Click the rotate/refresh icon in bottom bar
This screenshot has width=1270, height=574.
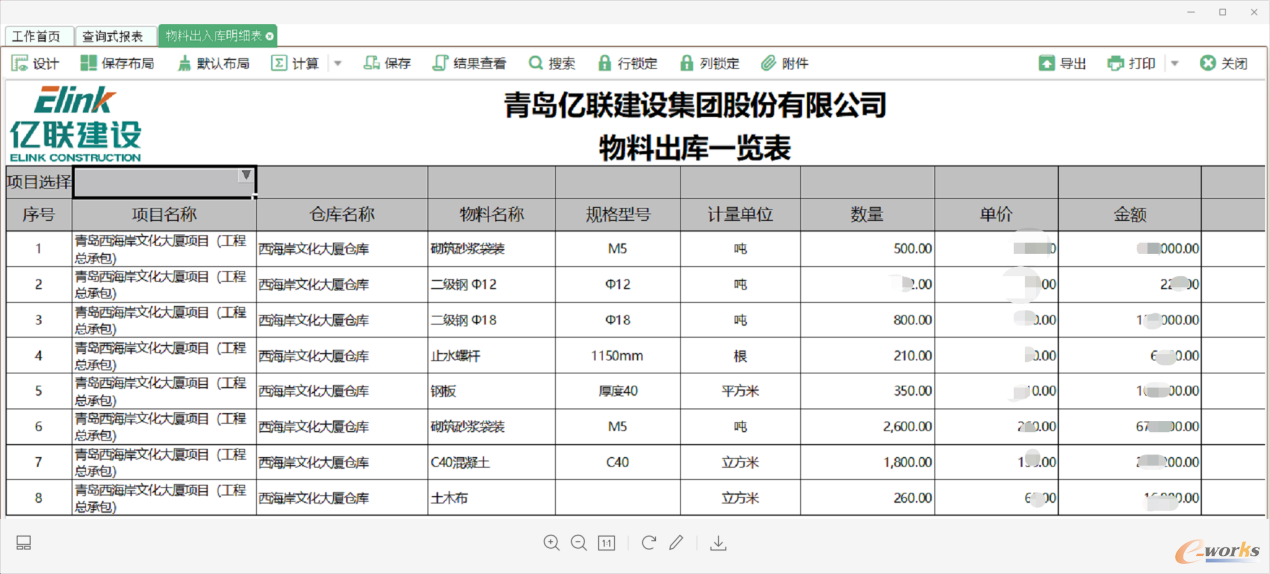pyautogui.click(x=649, y=542)
